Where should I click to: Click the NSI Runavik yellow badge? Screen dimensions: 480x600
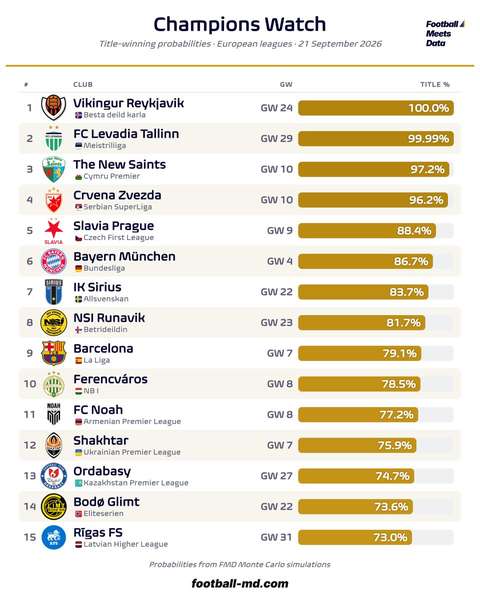pos(54,322)
